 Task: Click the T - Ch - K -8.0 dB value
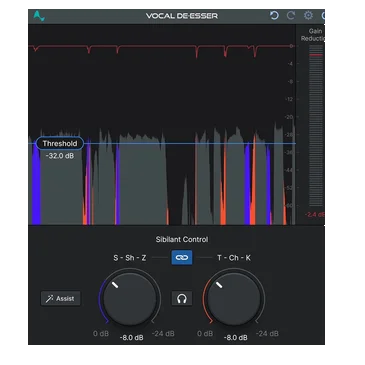tap(236, 337)
